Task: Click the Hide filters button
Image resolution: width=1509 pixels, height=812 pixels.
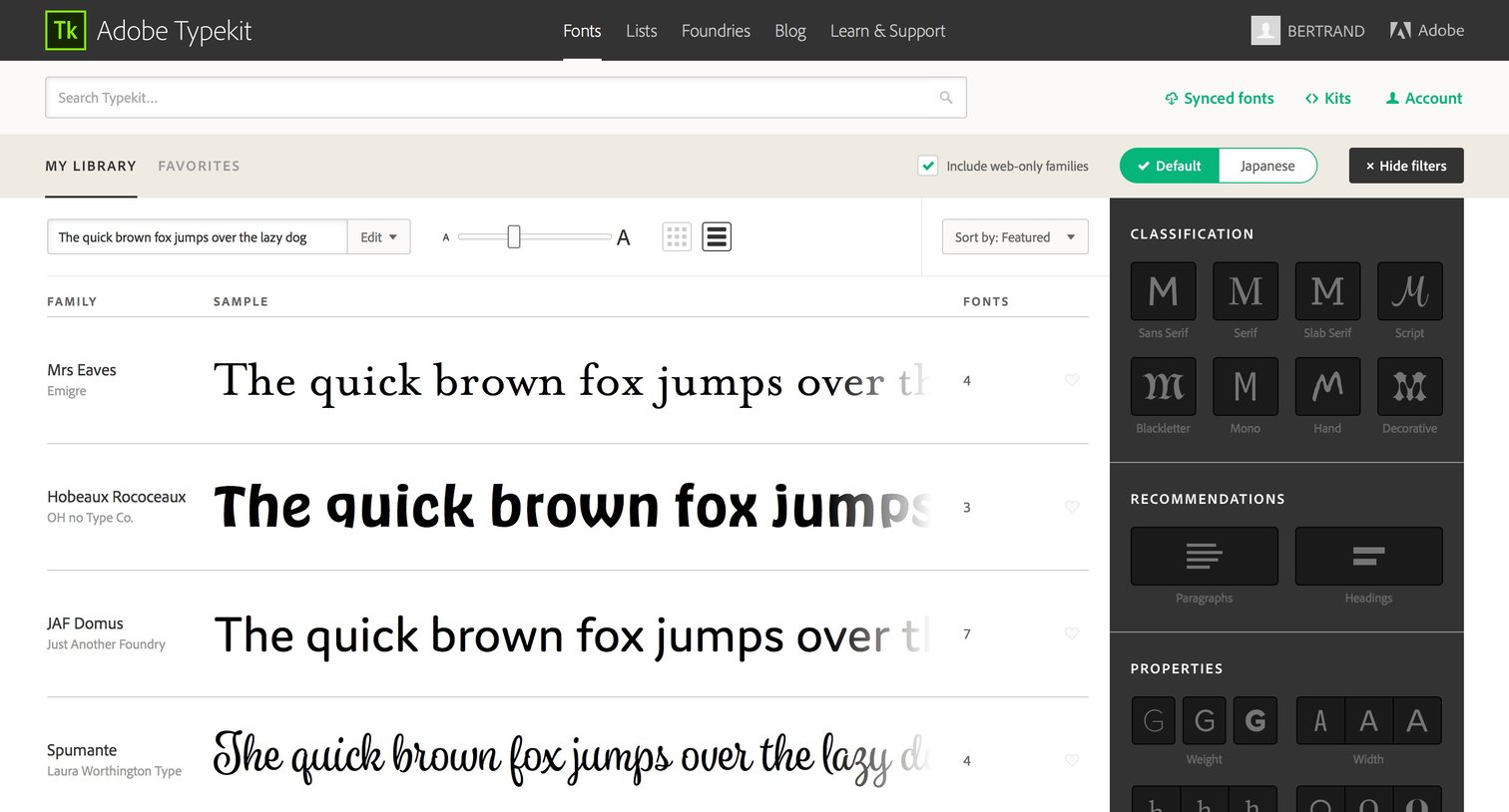Action: [x=1406, y=166]
